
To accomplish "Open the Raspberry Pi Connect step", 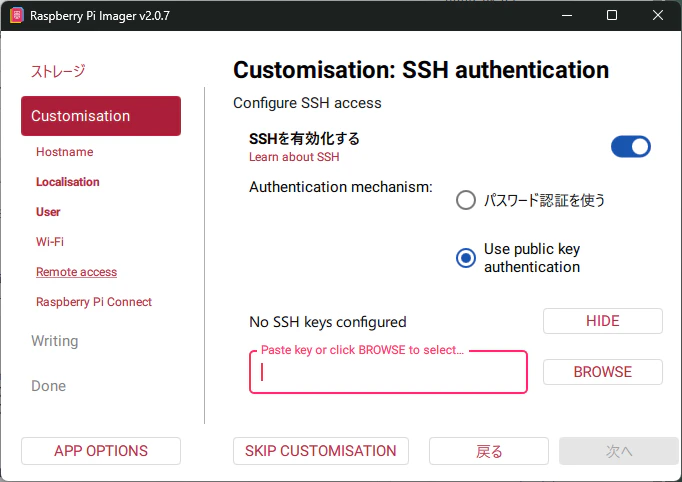I will point(94,302).
